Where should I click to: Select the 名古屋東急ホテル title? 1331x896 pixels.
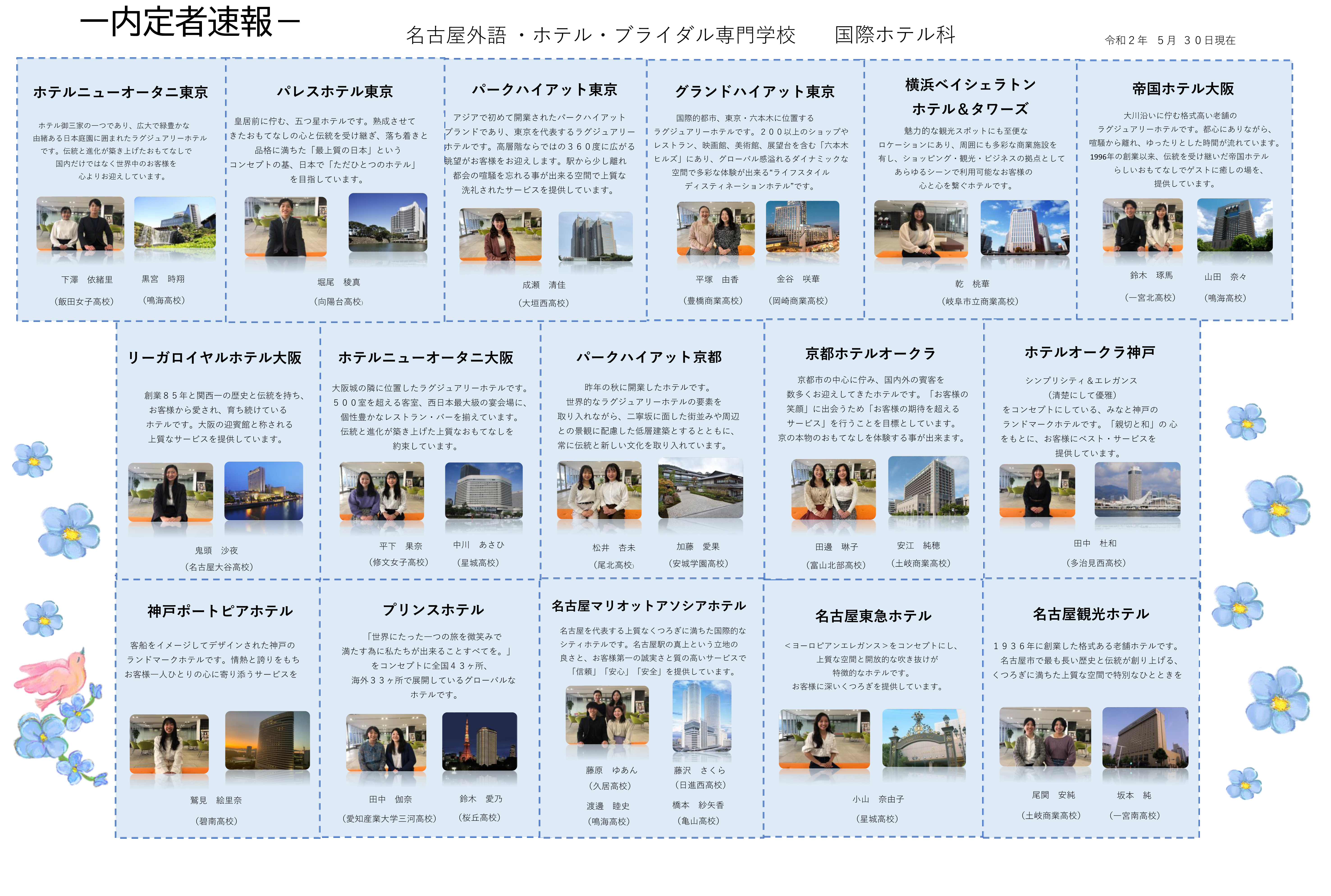point(873,616)
